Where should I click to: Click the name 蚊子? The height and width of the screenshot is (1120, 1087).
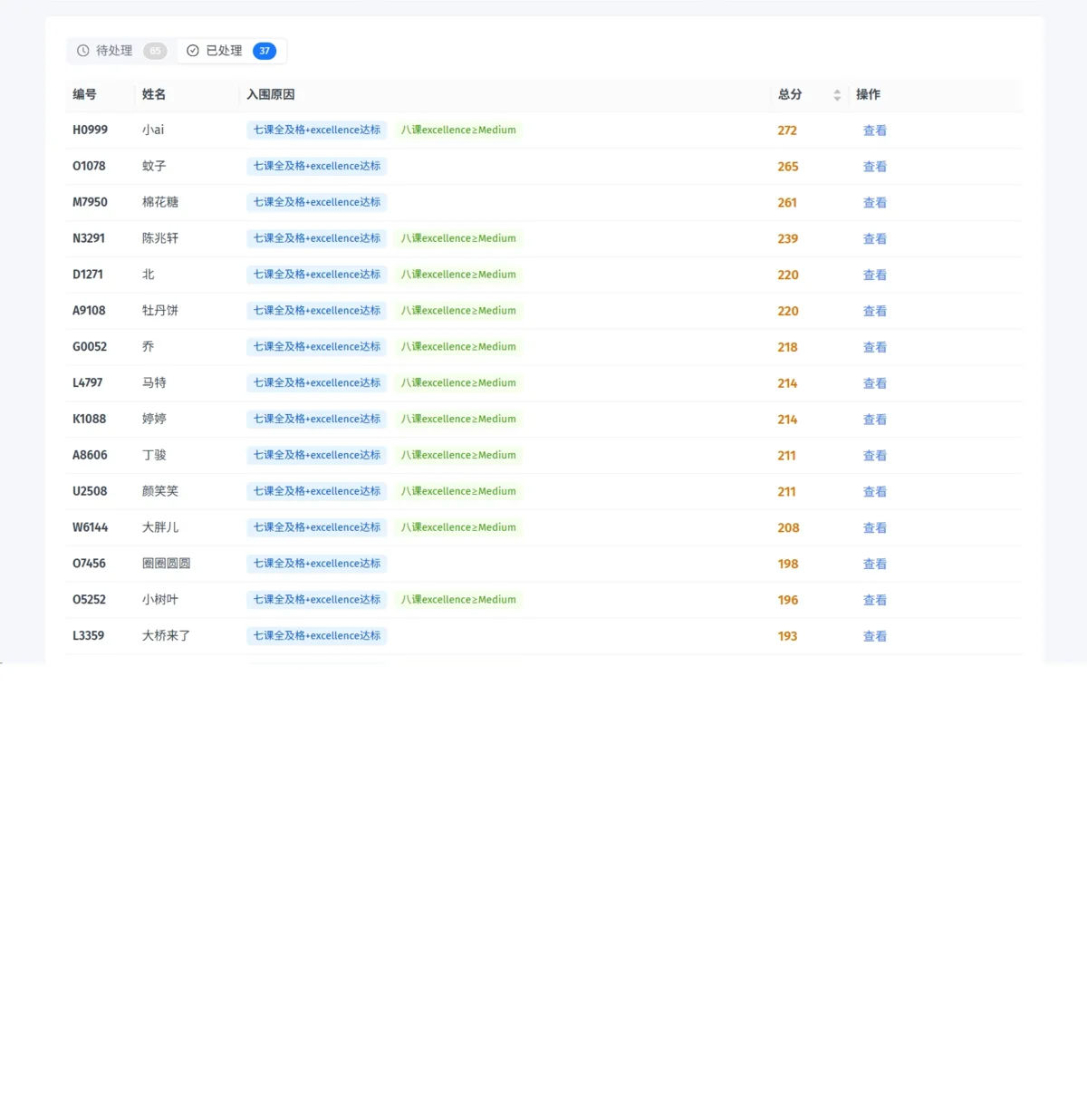pyautogui.click(x=154, y=167)
